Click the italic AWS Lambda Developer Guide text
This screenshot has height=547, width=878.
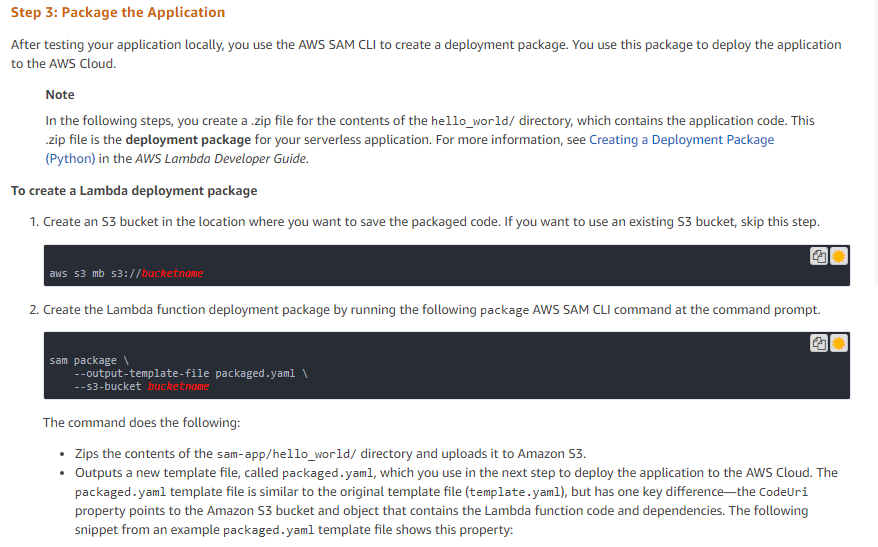[221, 159]
